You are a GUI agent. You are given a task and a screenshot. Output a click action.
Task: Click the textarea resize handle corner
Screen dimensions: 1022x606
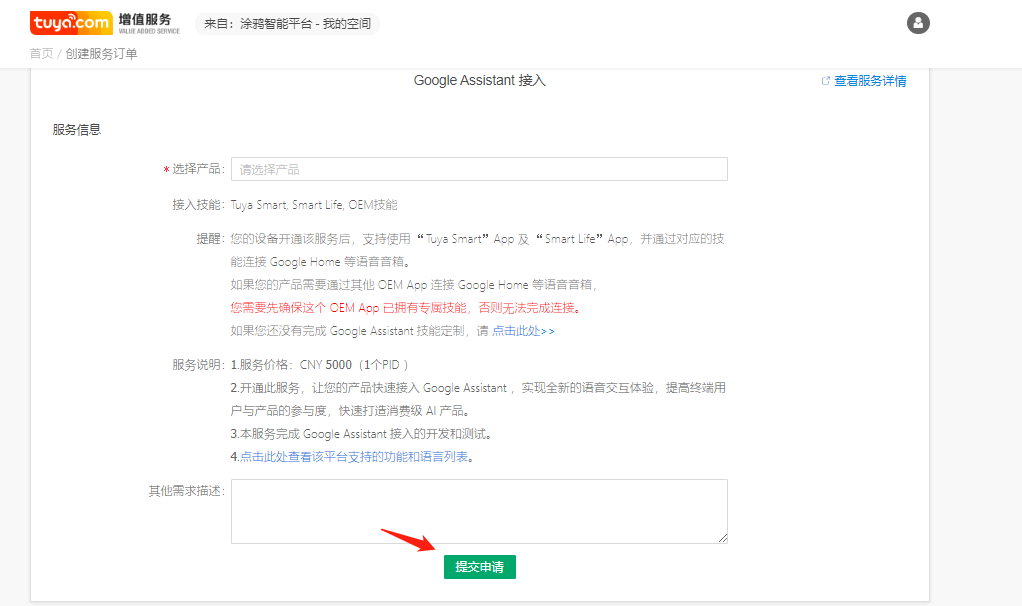point(723,538)
